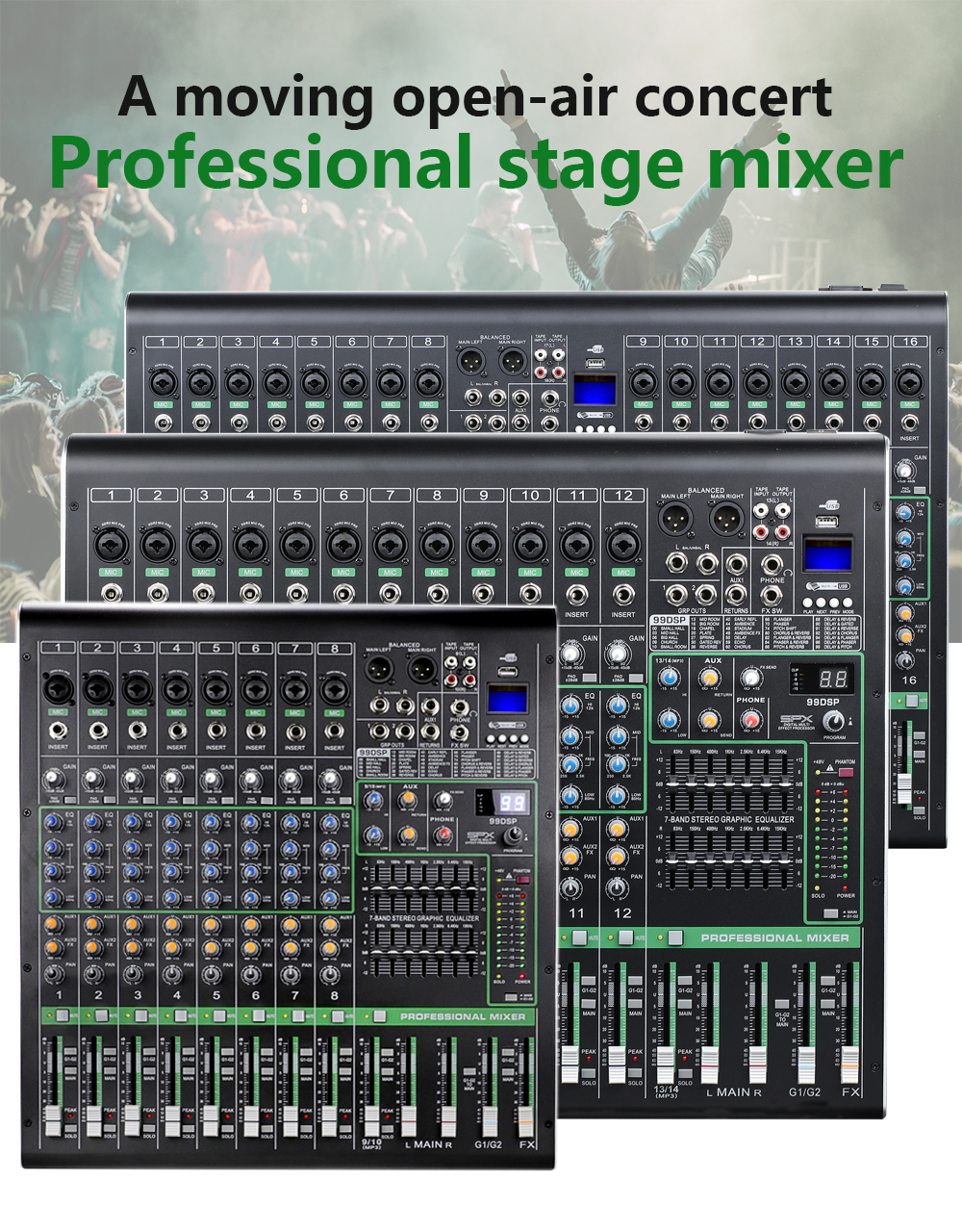Toggle channel 5 mute on the 8-channel mixer
Image resolution: width=962 pixels, height=1232 pixels.
click(x=219, y=1015)
